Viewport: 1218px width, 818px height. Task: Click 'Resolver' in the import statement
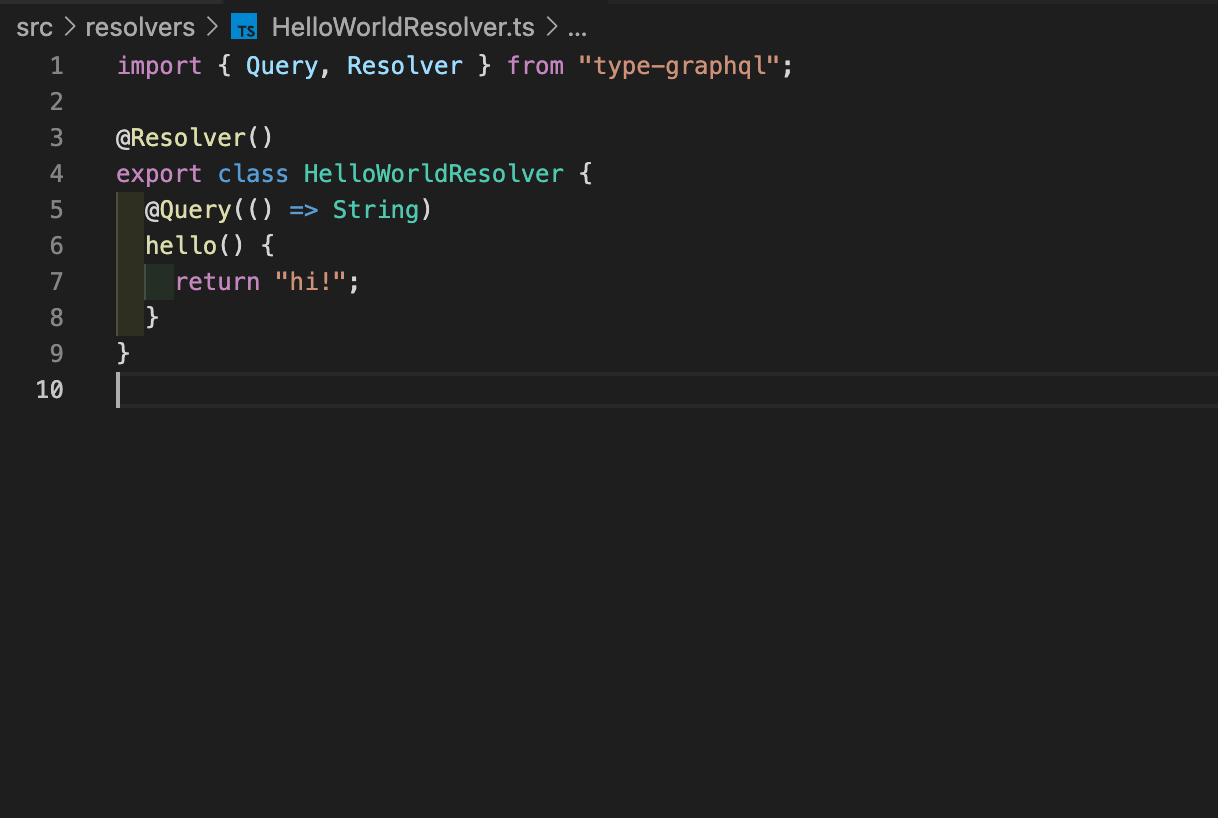click(405, 66)
